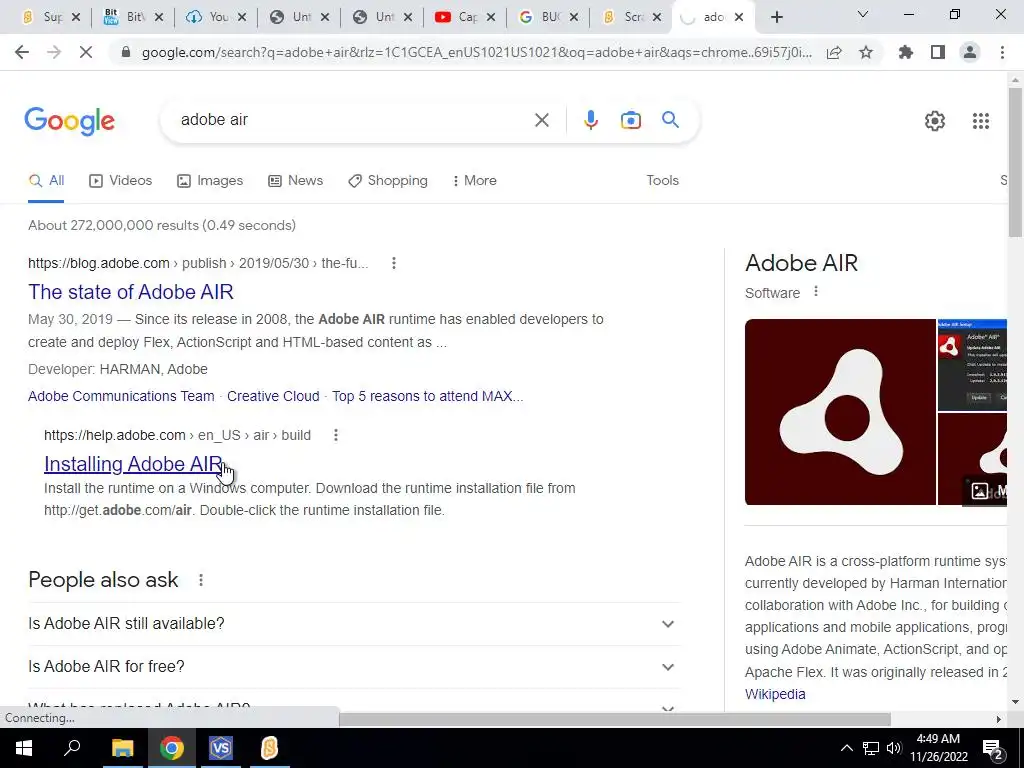Open the volume speaker tray icon
Screen dimensions: 1024x768
tap(894, 748)
